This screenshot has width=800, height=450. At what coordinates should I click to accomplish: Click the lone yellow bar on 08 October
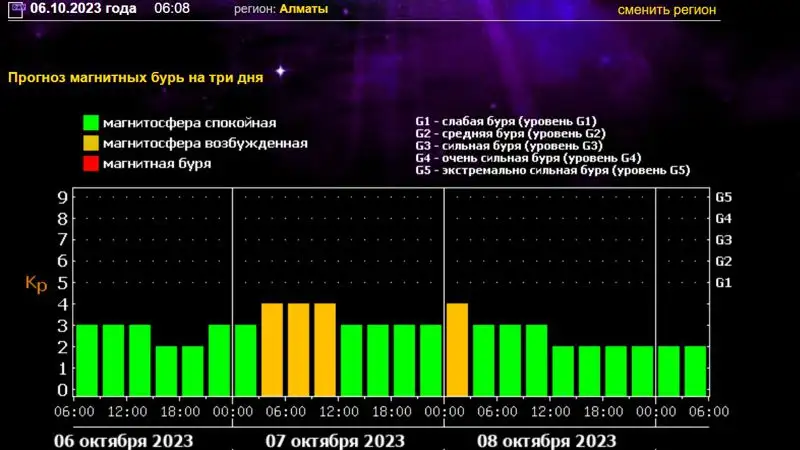coord(457,350)
